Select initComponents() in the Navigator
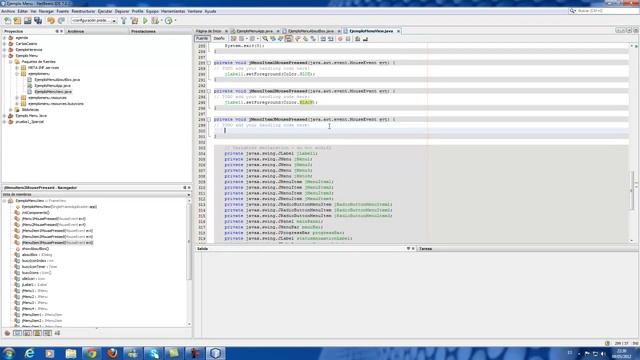 point(36,213)
